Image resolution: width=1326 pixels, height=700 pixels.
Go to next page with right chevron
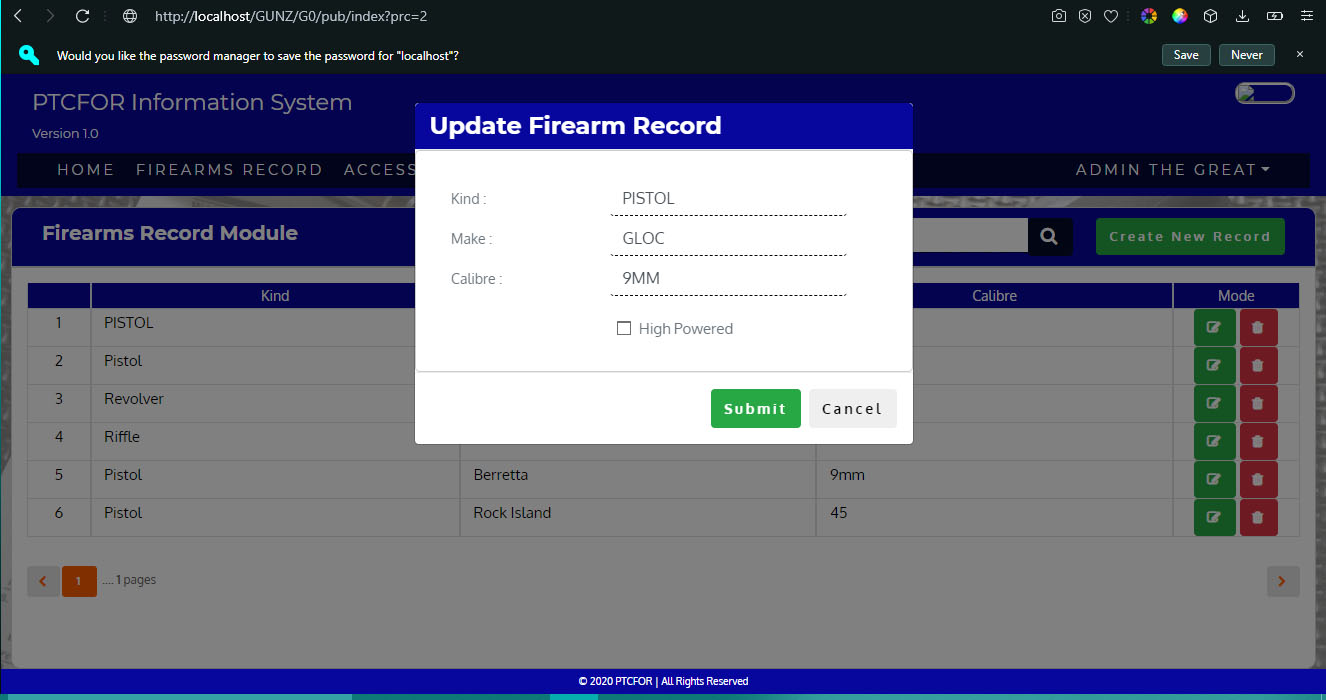(x=1282, y=581)
